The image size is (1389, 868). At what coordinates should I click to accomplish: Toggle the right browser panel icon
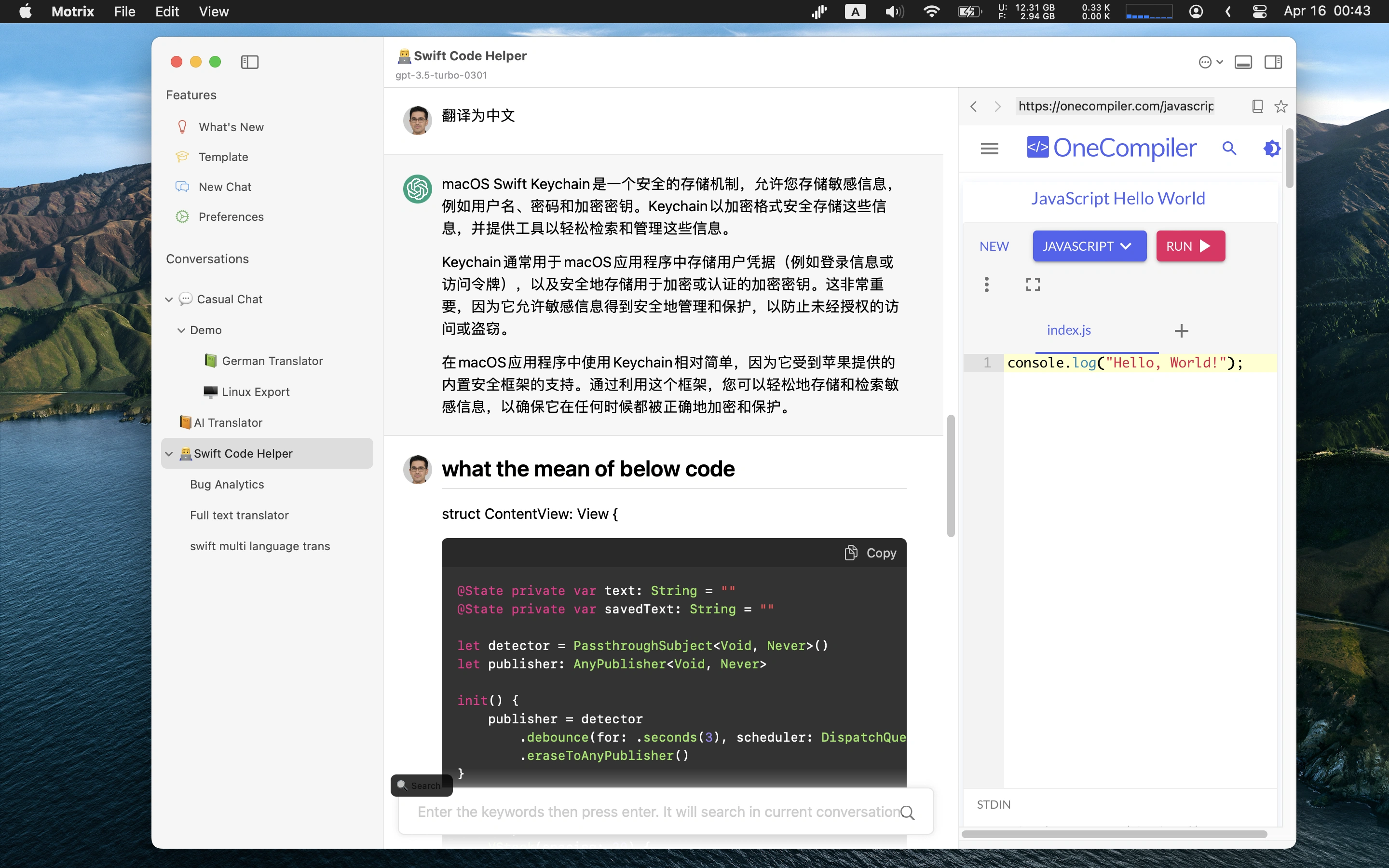click(1273, 62)
